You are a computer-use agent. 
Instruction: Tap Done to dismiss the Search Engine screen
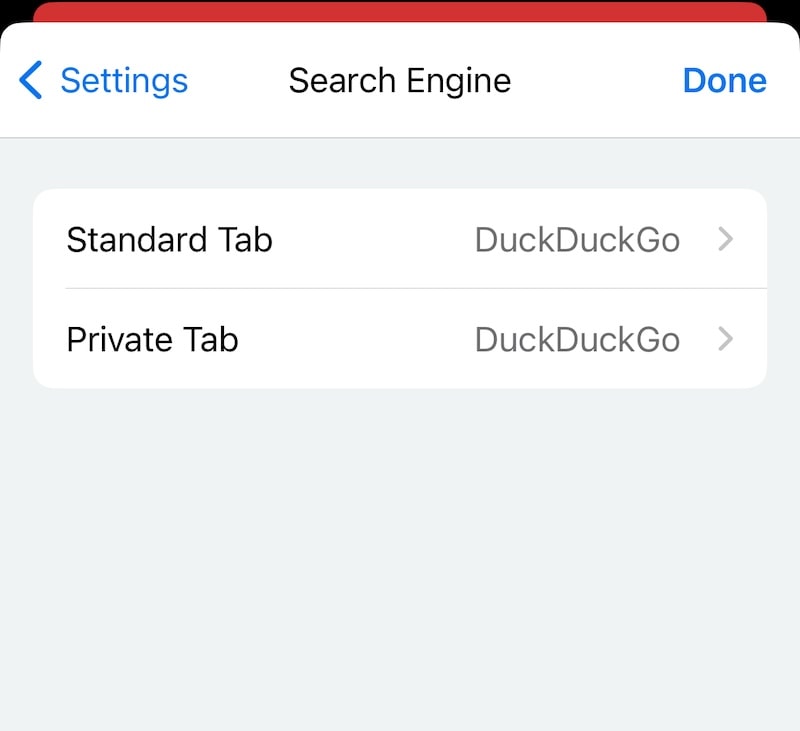(x=724, y=80)
